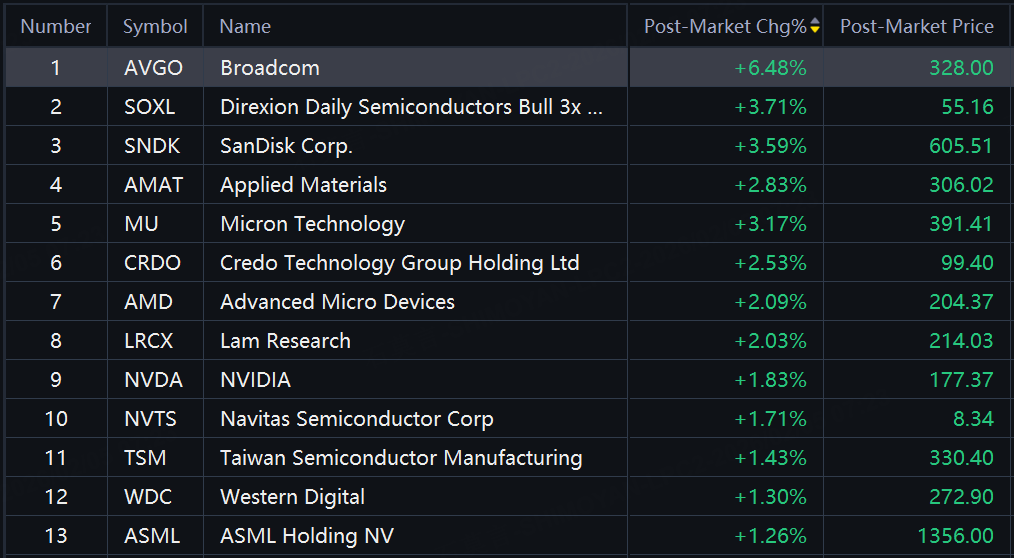1014x558 pixels.
Task: Sort by Post-Market Price column header
Action: pyautogui.click(x=916, y=27)
